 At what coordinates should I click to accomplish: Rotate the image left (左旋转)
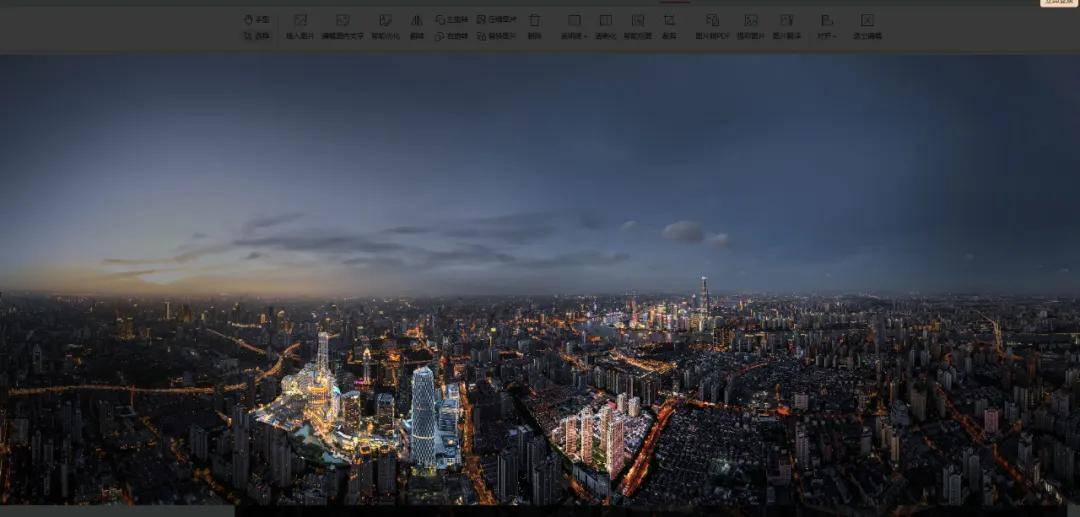[x=452, y=19]
